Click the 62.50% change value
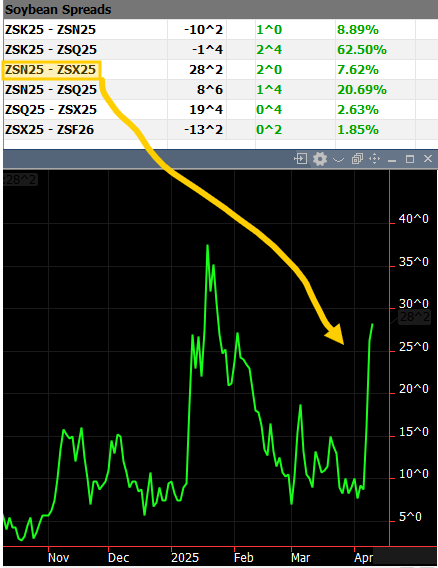Screen dimensions: 438x568 click(x=362, y=50)
